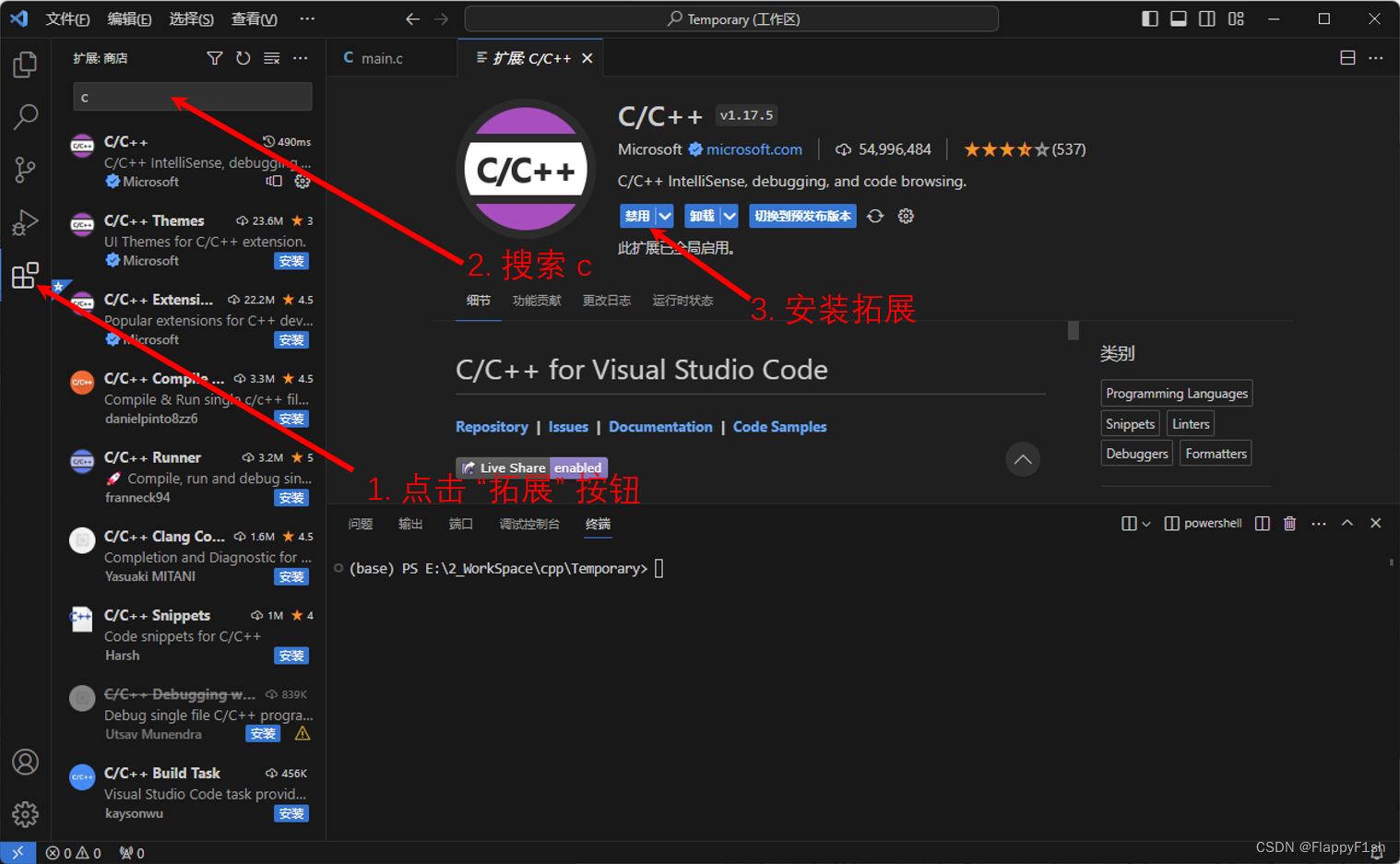Screen dimensions: 1400x864
Task: Open the 选择(S) menu
Action: coord(192,19)
